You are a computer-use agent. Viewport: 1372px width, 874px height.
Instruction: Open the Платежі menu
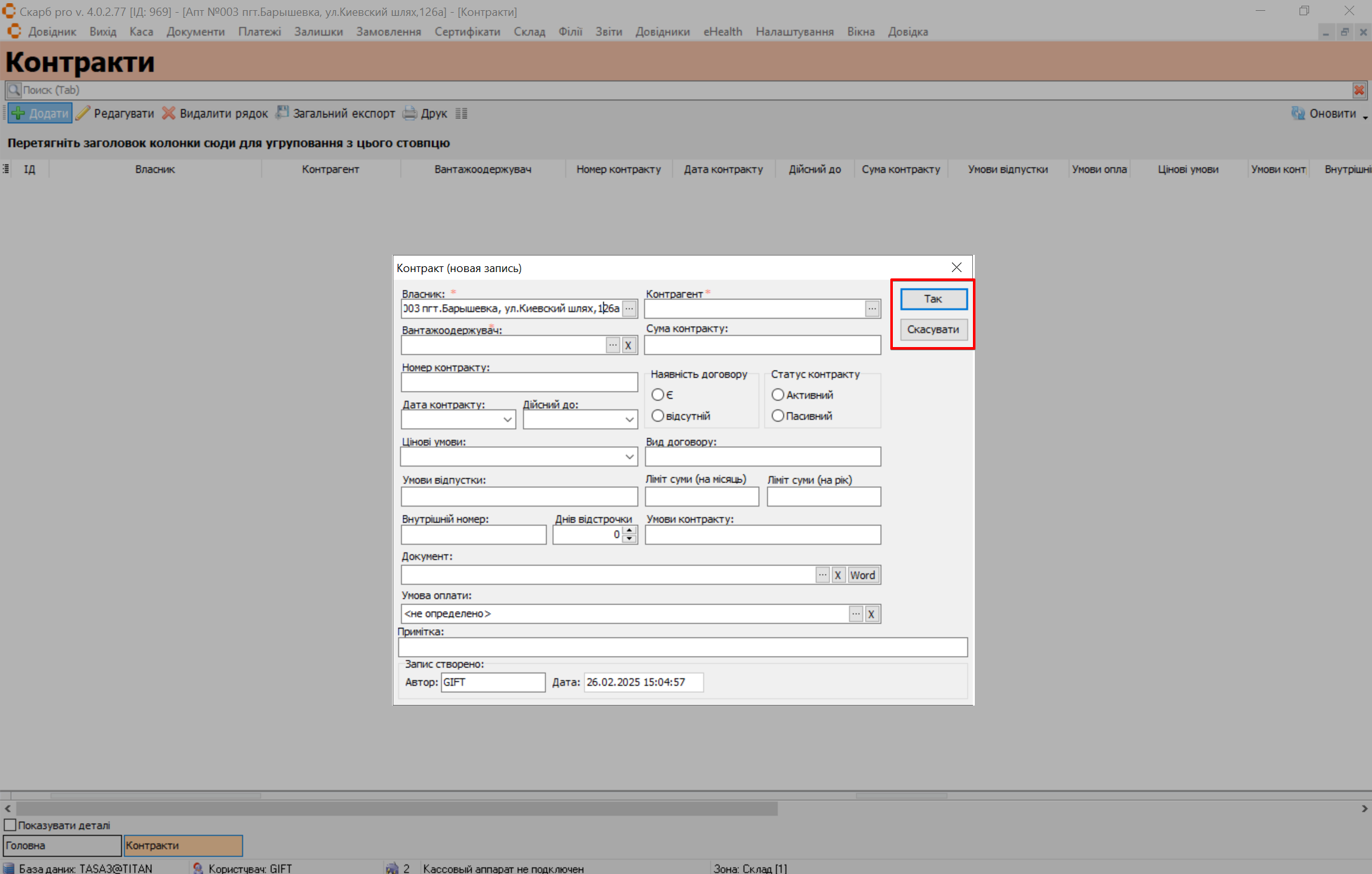click(x=259, y=31)
